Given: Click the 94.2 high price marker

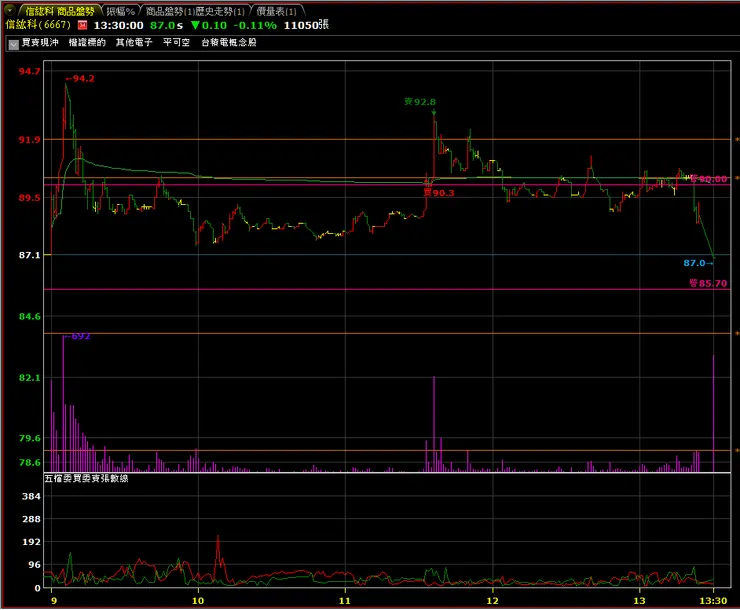Looking at the screenshot, I should pos(80,78).
